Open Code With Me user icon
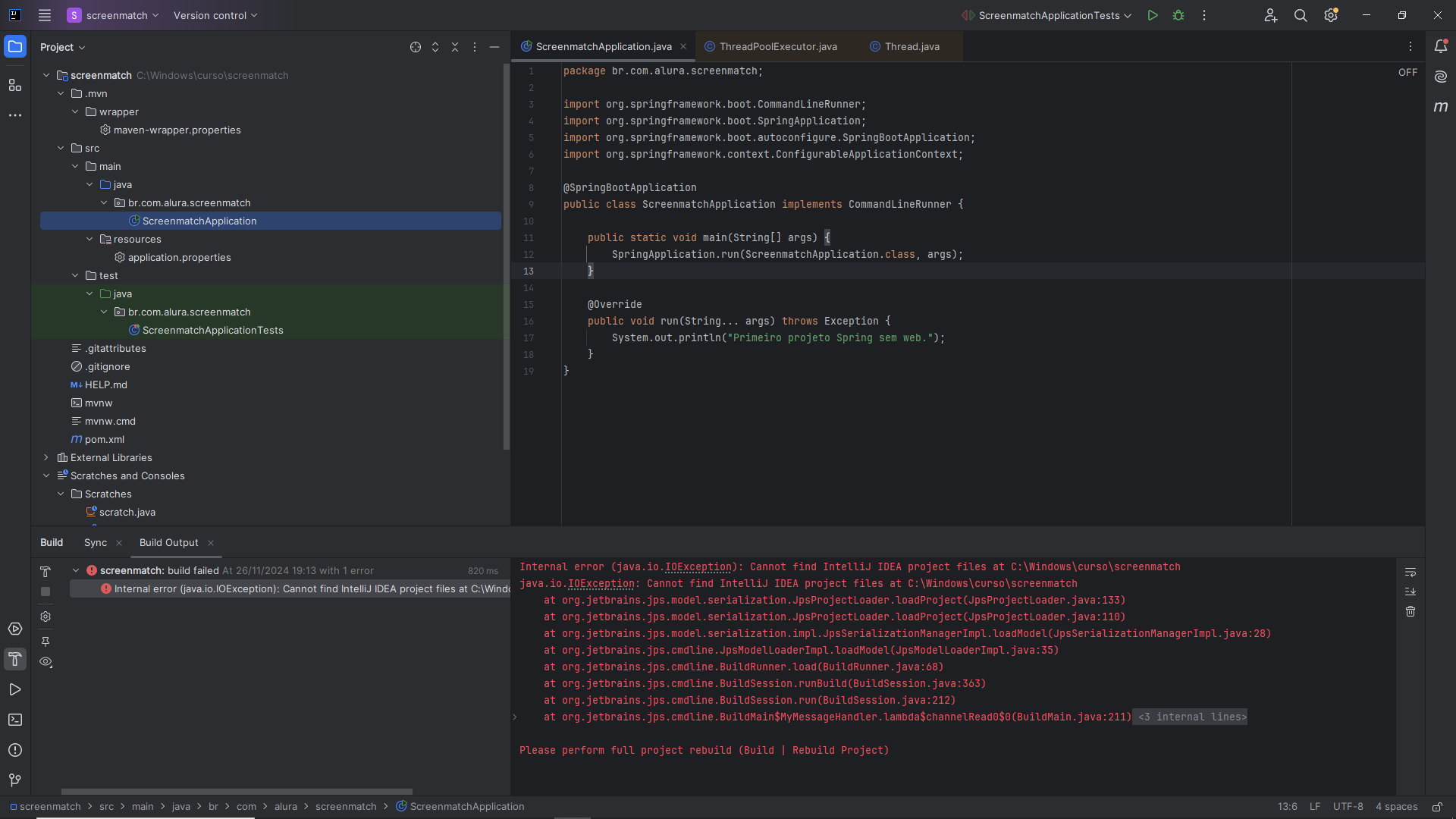Screen dimensions: 1456x819 pyautogui.click(x=1271, y=15)
